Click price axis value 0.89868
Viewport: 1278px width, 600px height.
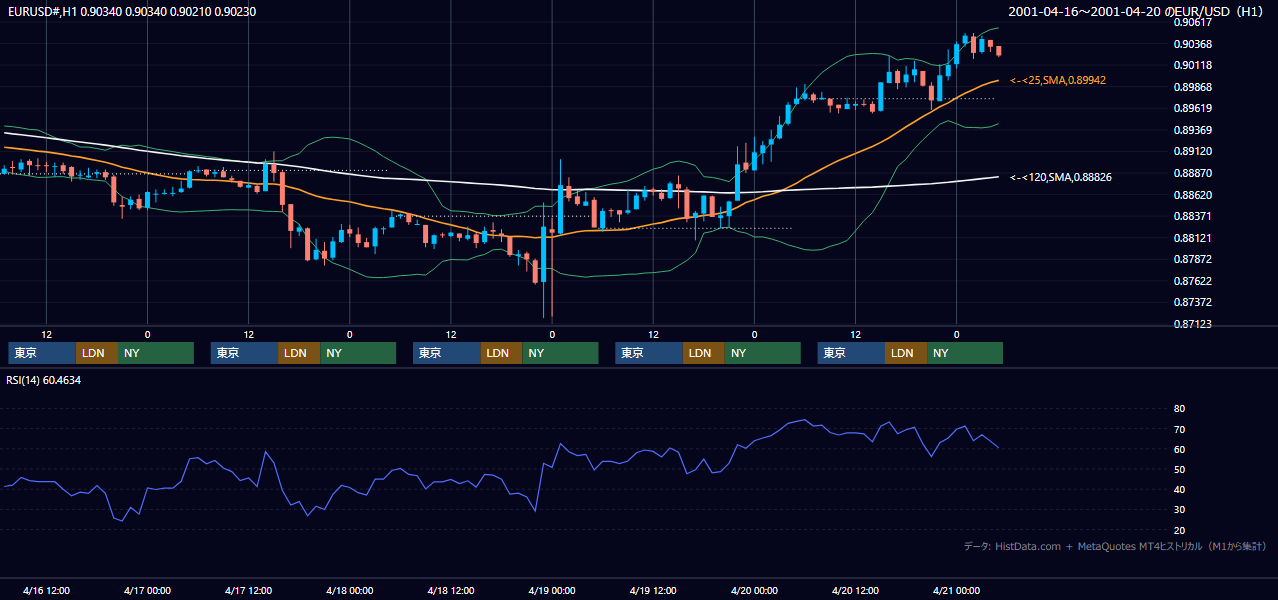1192,87
